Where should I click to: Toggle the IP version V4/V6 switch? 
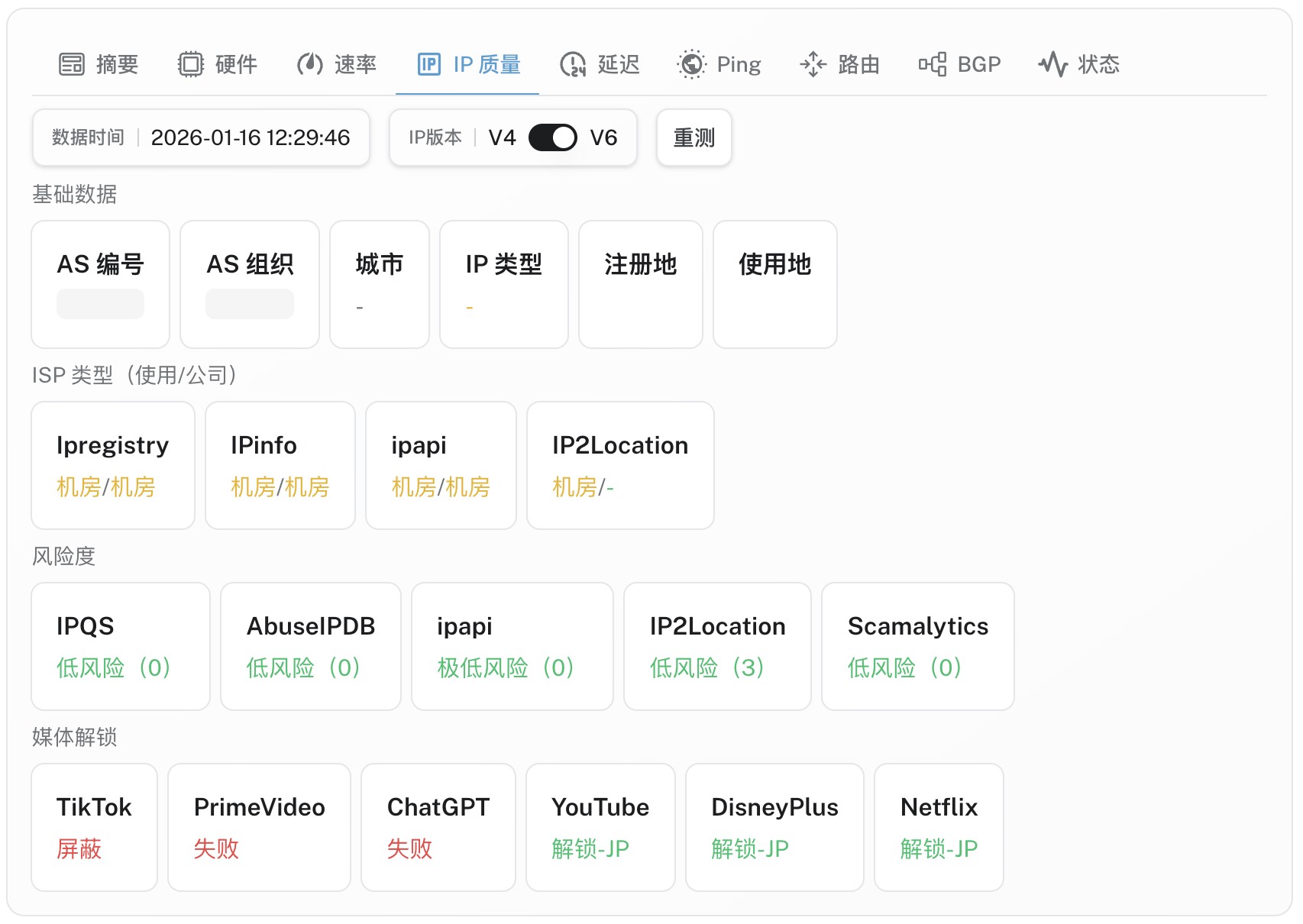pos(552,137)
